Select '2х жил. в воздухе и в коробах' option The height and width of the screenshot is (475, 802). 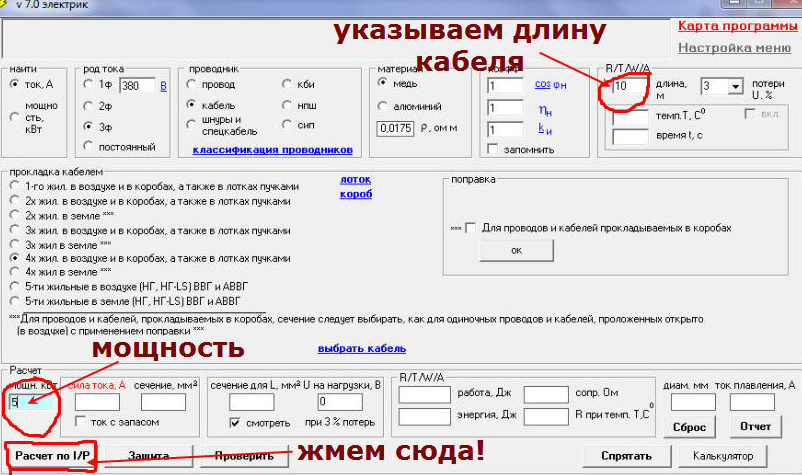15,200
